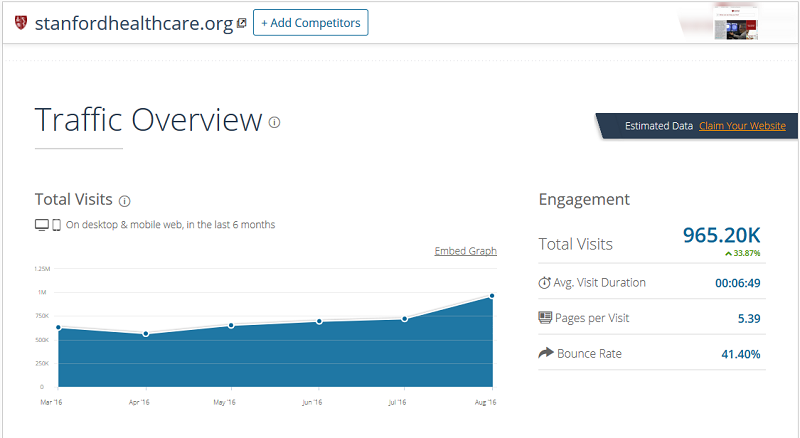Click the Apr '16 x-axis label
The height and width of the screenshot is (438, 800).
(139, 402)
